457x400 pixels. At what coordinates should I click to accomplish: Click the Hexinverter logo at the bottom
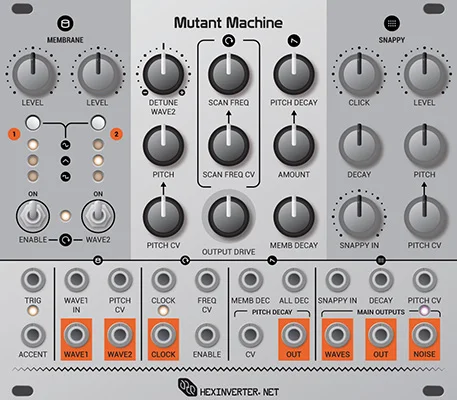[187, 387]
